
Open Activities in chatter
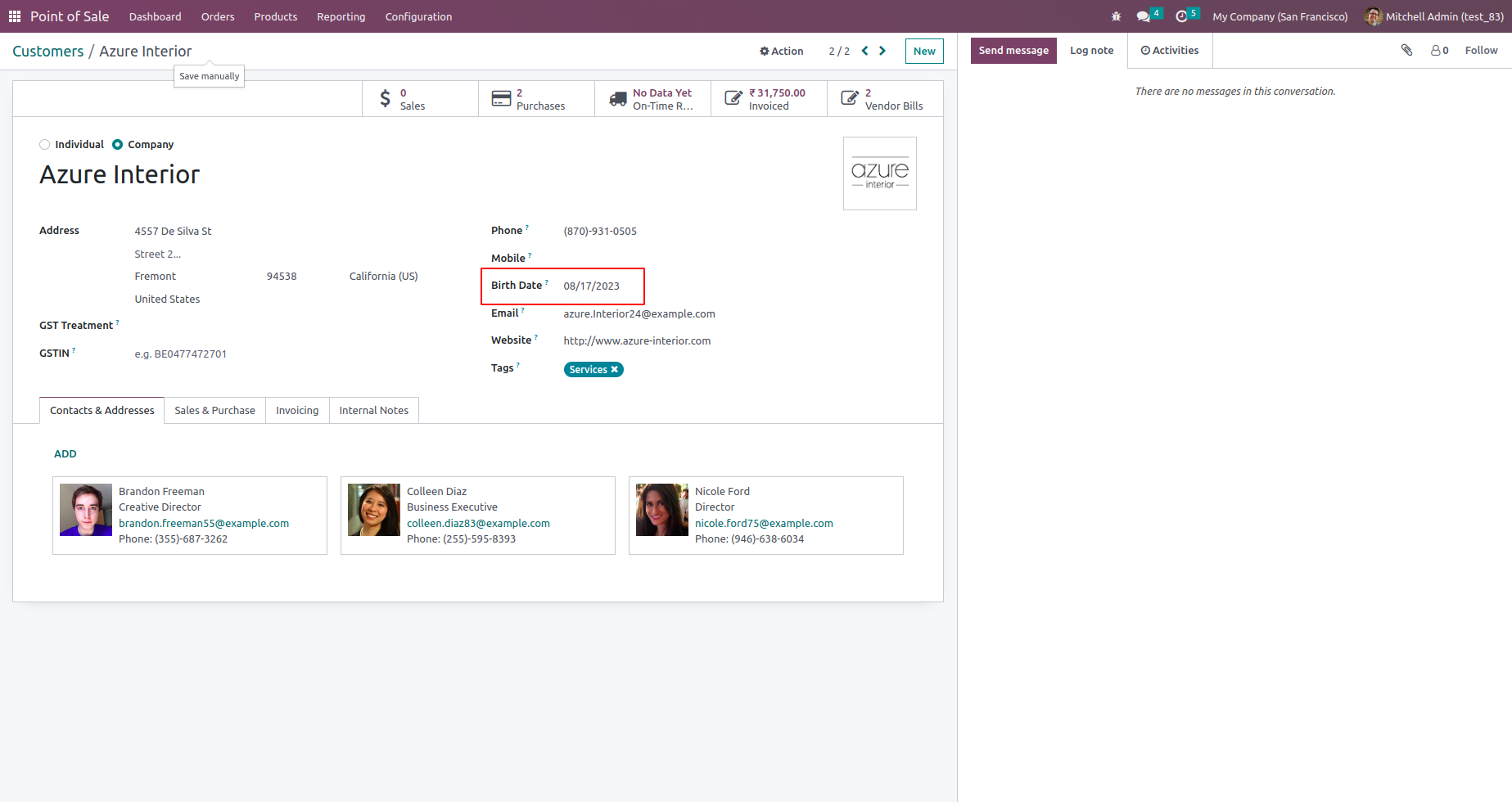(1170, 51)
